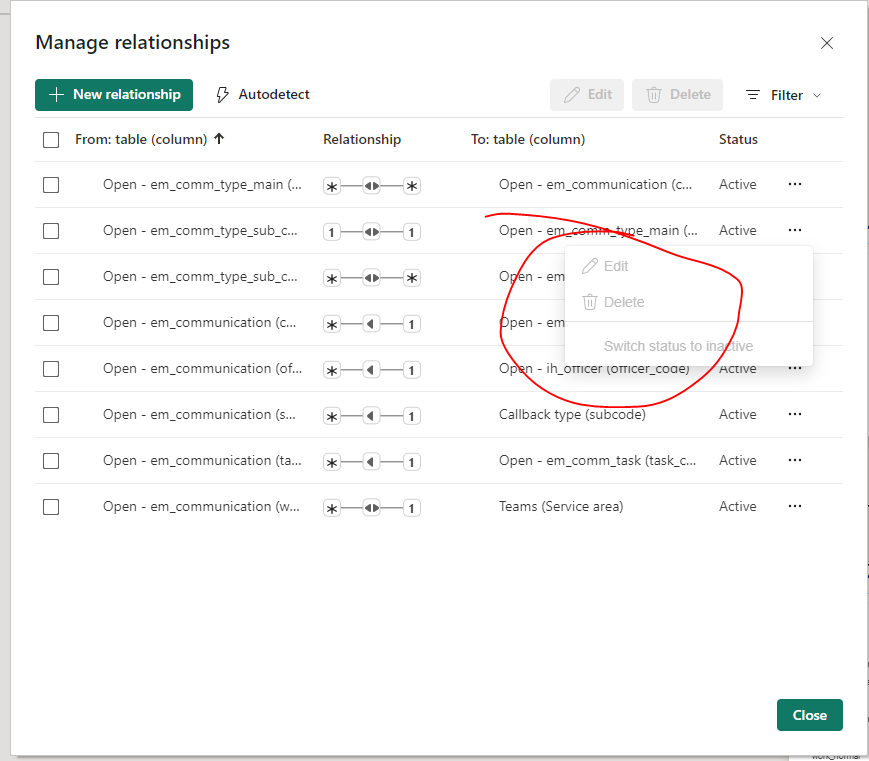869x761 pixels.
Task: Click many-to-one icon in em_comm_task row
Action: [372, 462]
